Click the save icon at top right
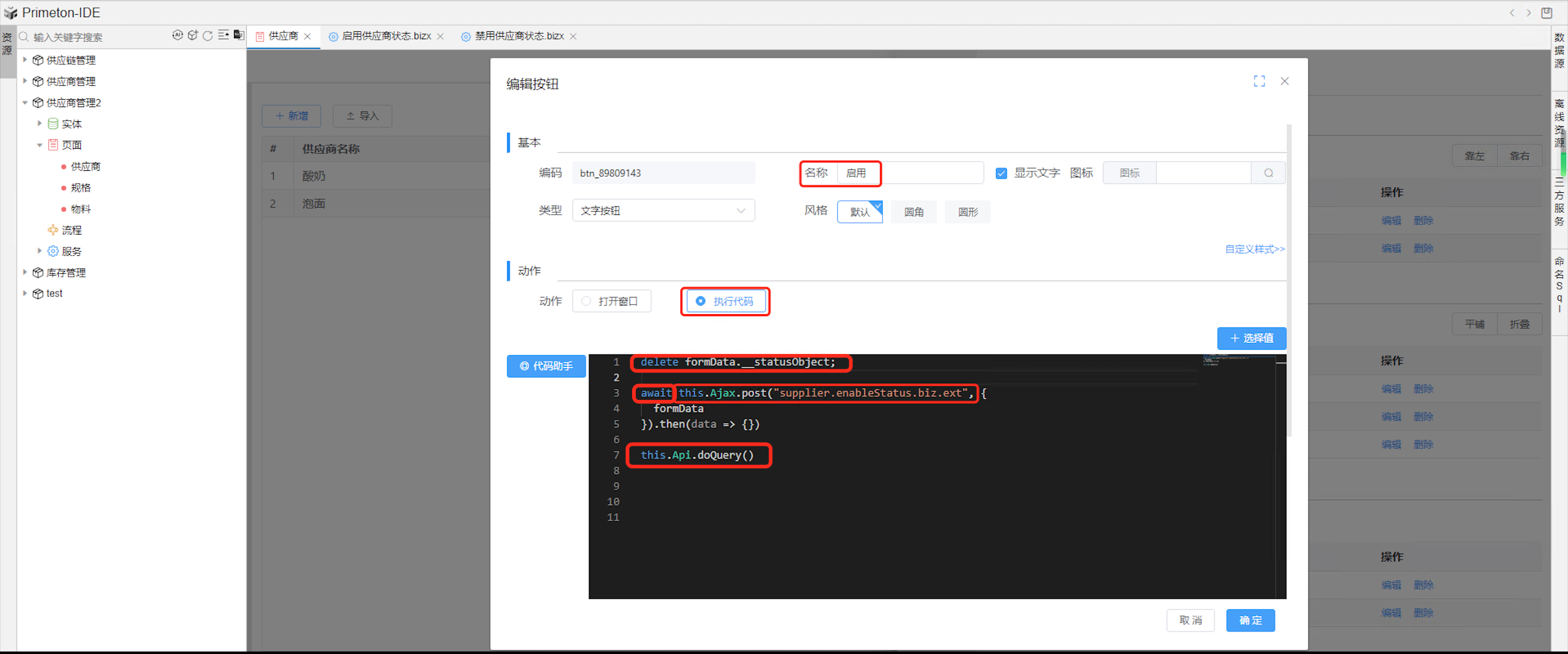This screenshot has height=654, width=1568. tap(1547, 13)
